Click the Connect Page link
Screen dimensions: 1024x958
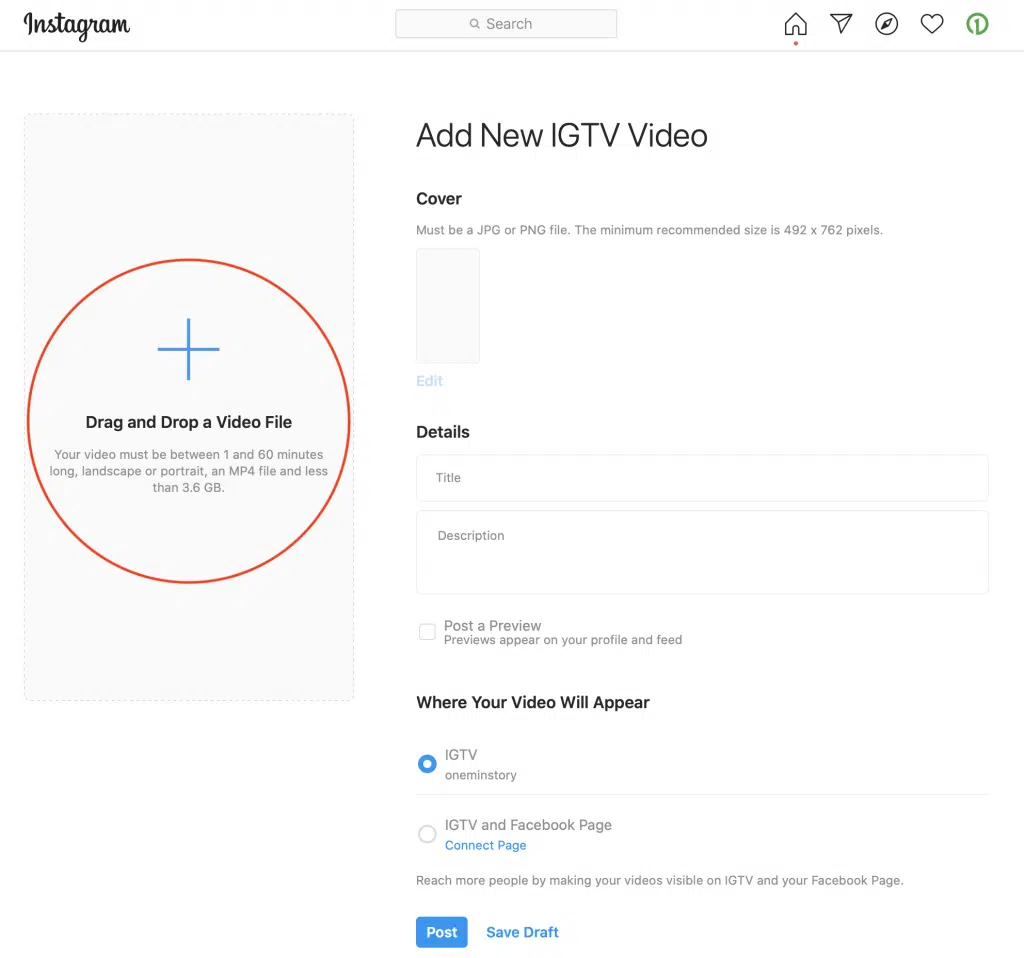point(485,845)
